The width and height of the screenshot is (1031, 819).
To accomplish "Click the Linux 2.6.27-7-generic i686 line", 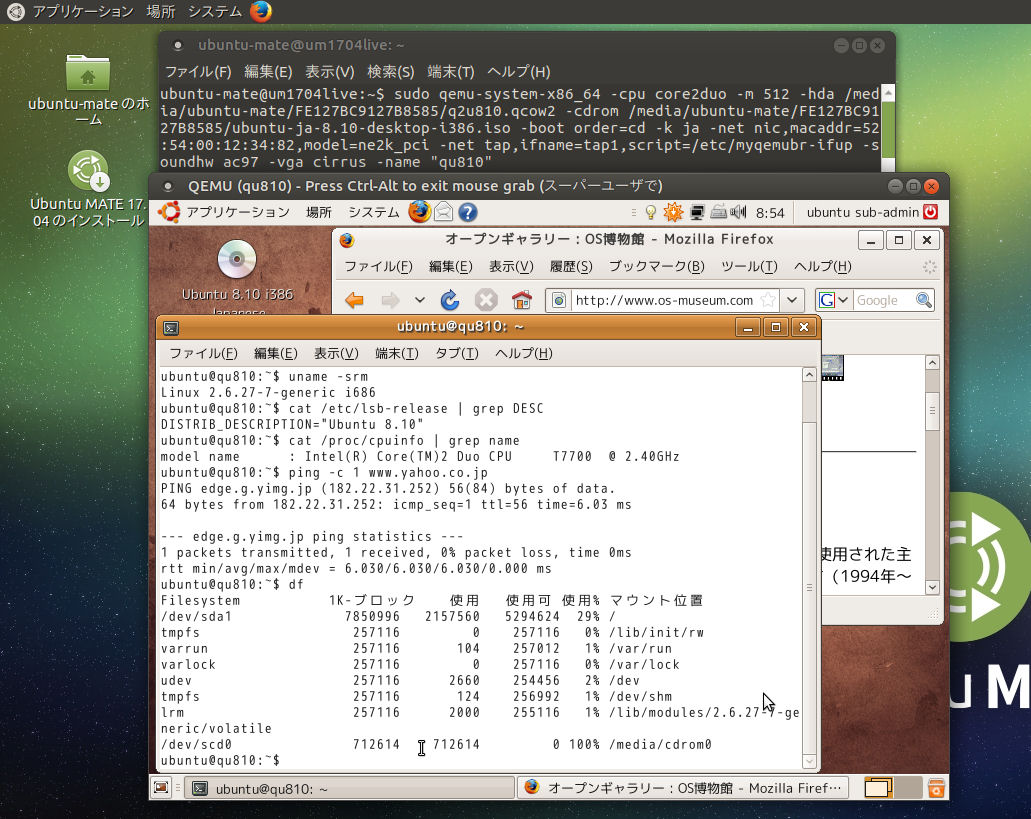I will [x=268, y=392].
